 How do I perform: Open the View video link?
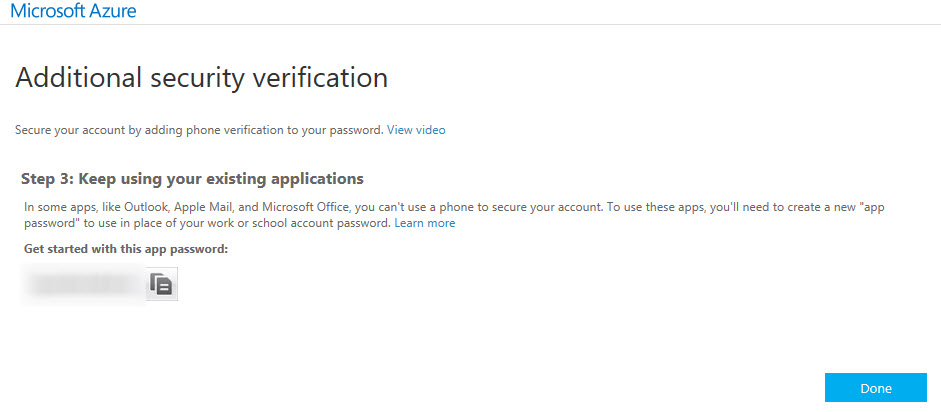[x=416, y=130]
